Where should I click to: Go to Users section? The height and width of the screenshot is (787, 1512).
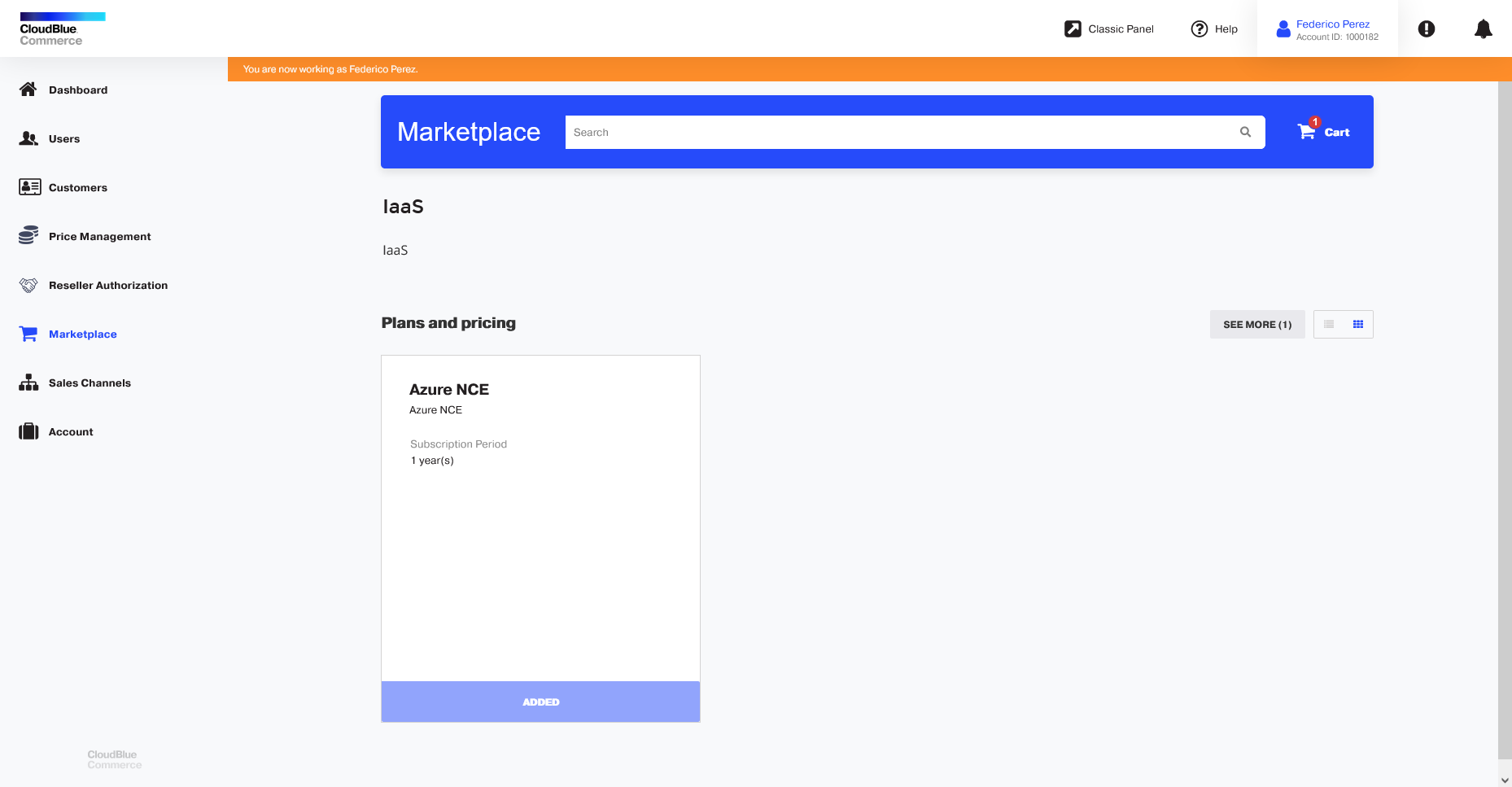[x=64, y=138]
